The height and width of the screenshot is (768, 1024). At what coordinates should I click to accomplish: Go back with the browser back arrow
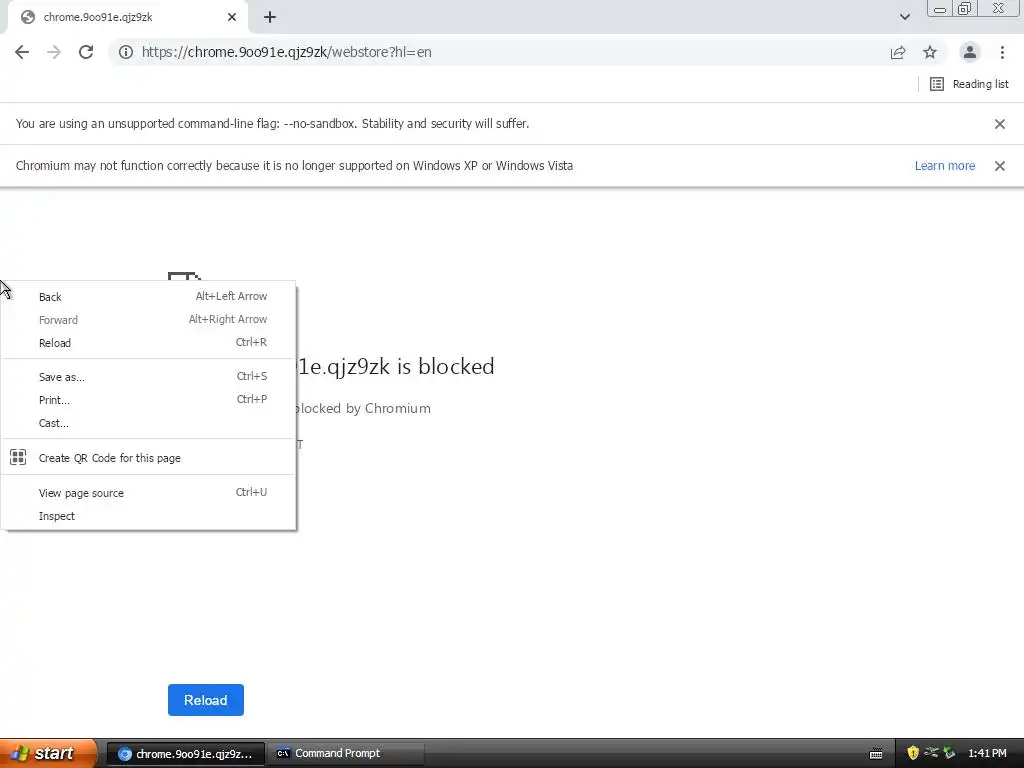(22, 52)
